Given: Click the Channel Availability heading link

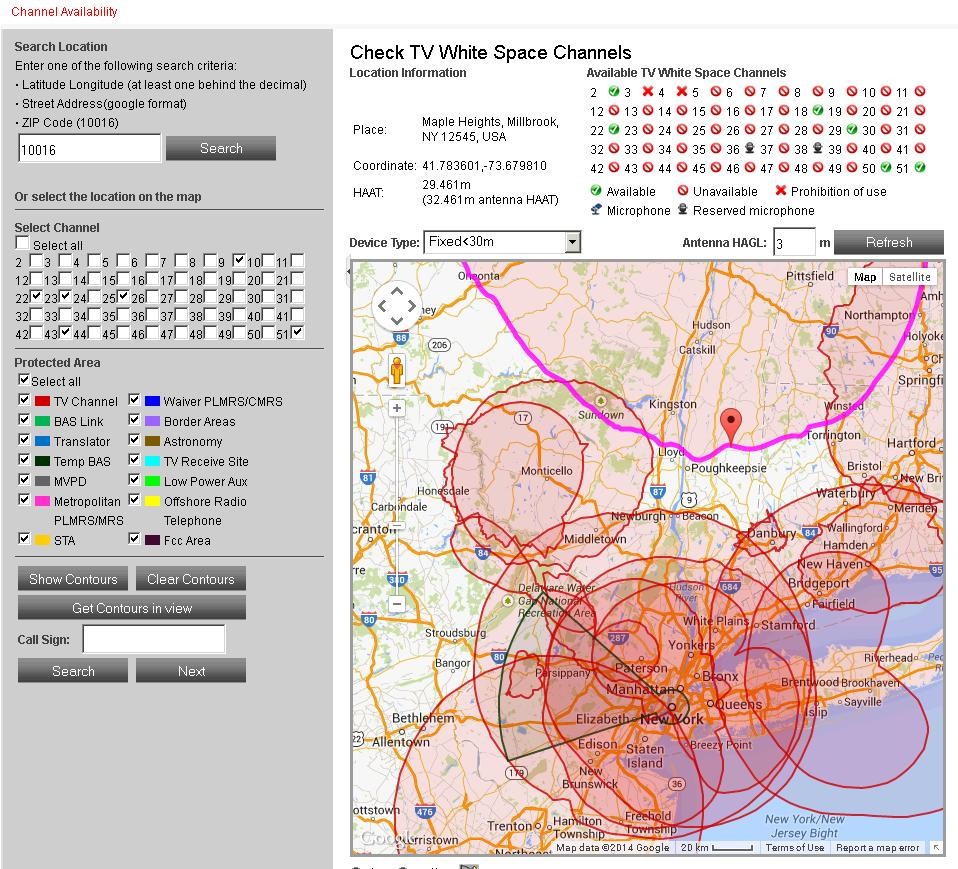Looking at the screenshot, I should click(64, 12).
